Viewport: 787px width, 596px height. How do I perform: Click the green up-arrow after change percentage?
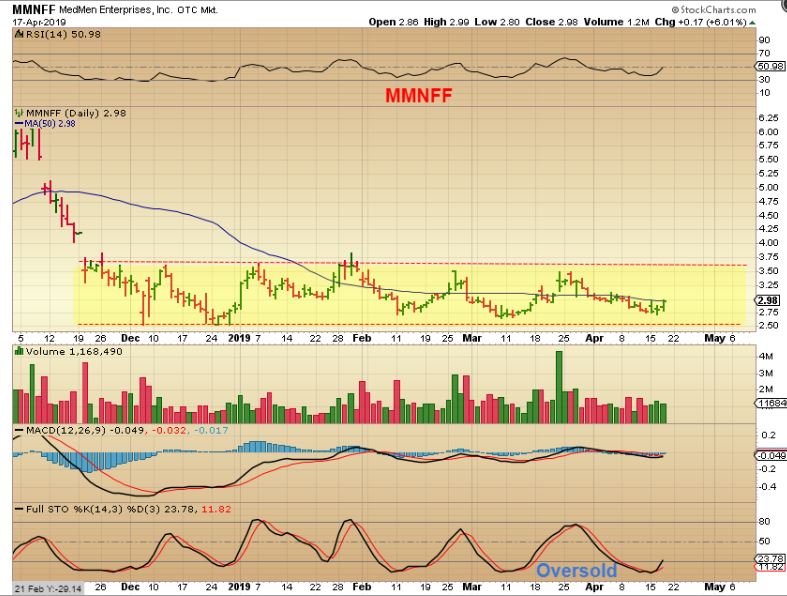point(752,23)
